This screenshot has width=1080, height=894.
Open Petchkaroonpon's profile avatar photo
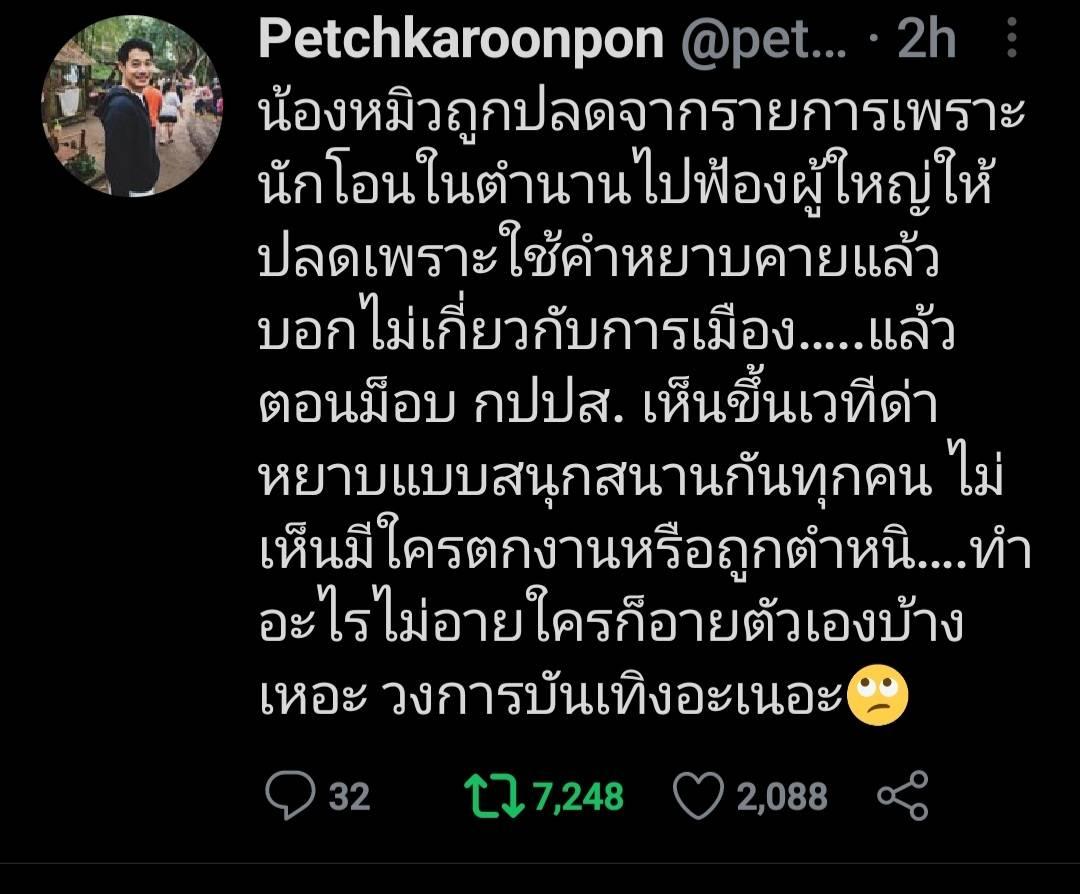tap(132, 107)
